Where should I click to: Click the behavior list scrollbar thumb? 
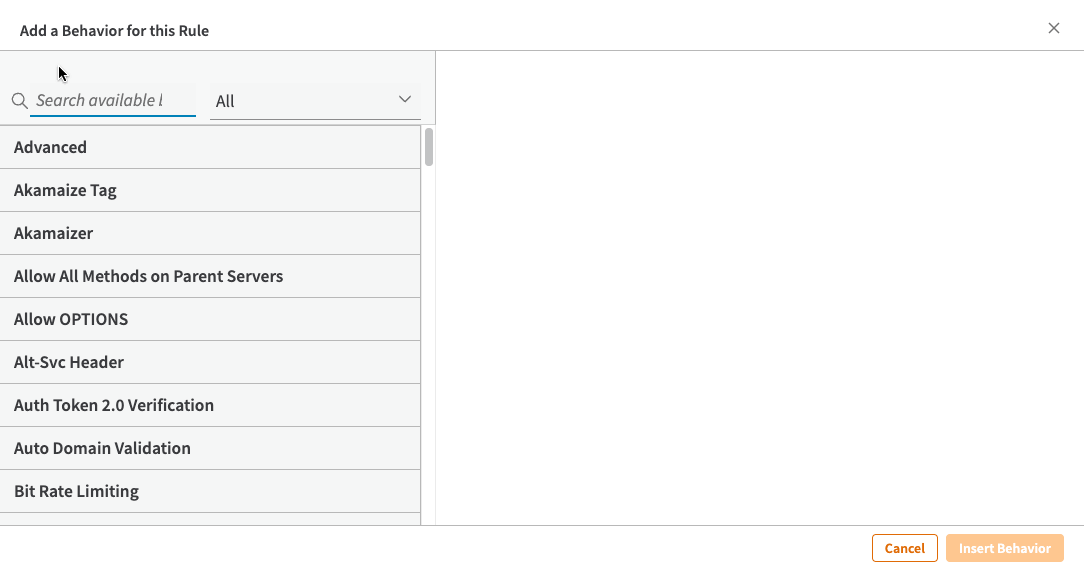[429, 146]
